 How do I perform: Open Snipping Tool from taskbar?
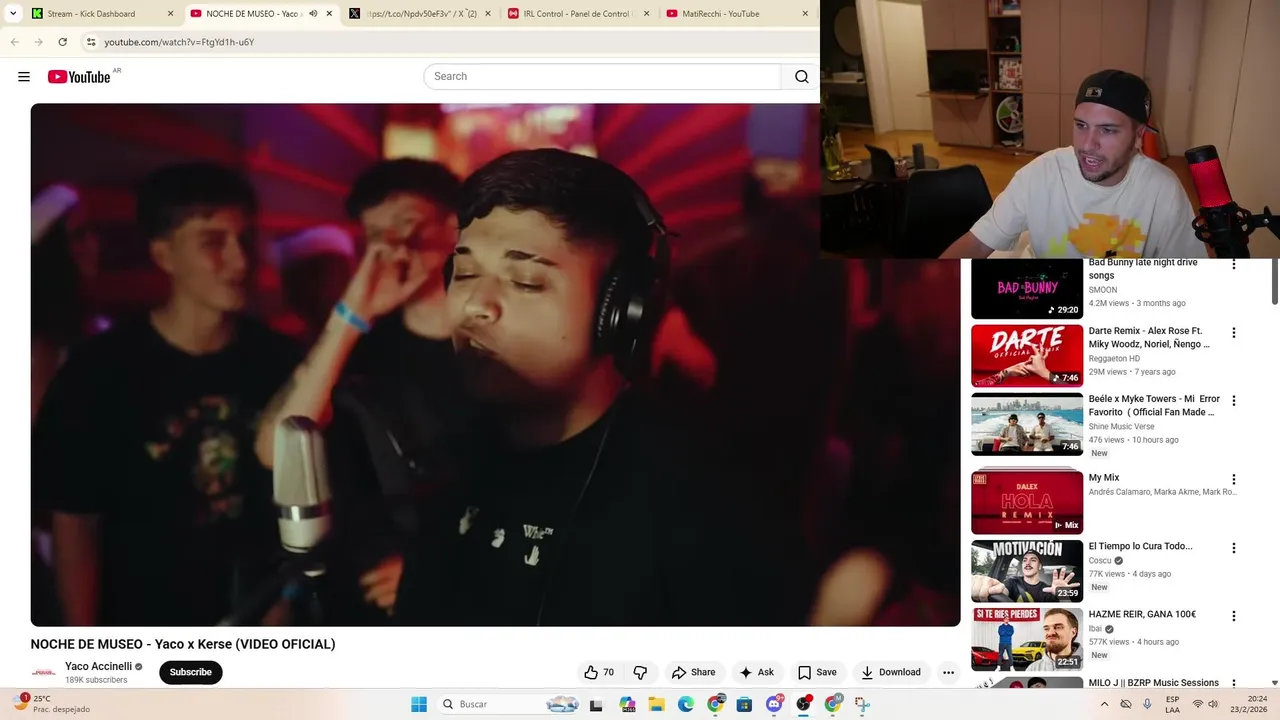862,704
